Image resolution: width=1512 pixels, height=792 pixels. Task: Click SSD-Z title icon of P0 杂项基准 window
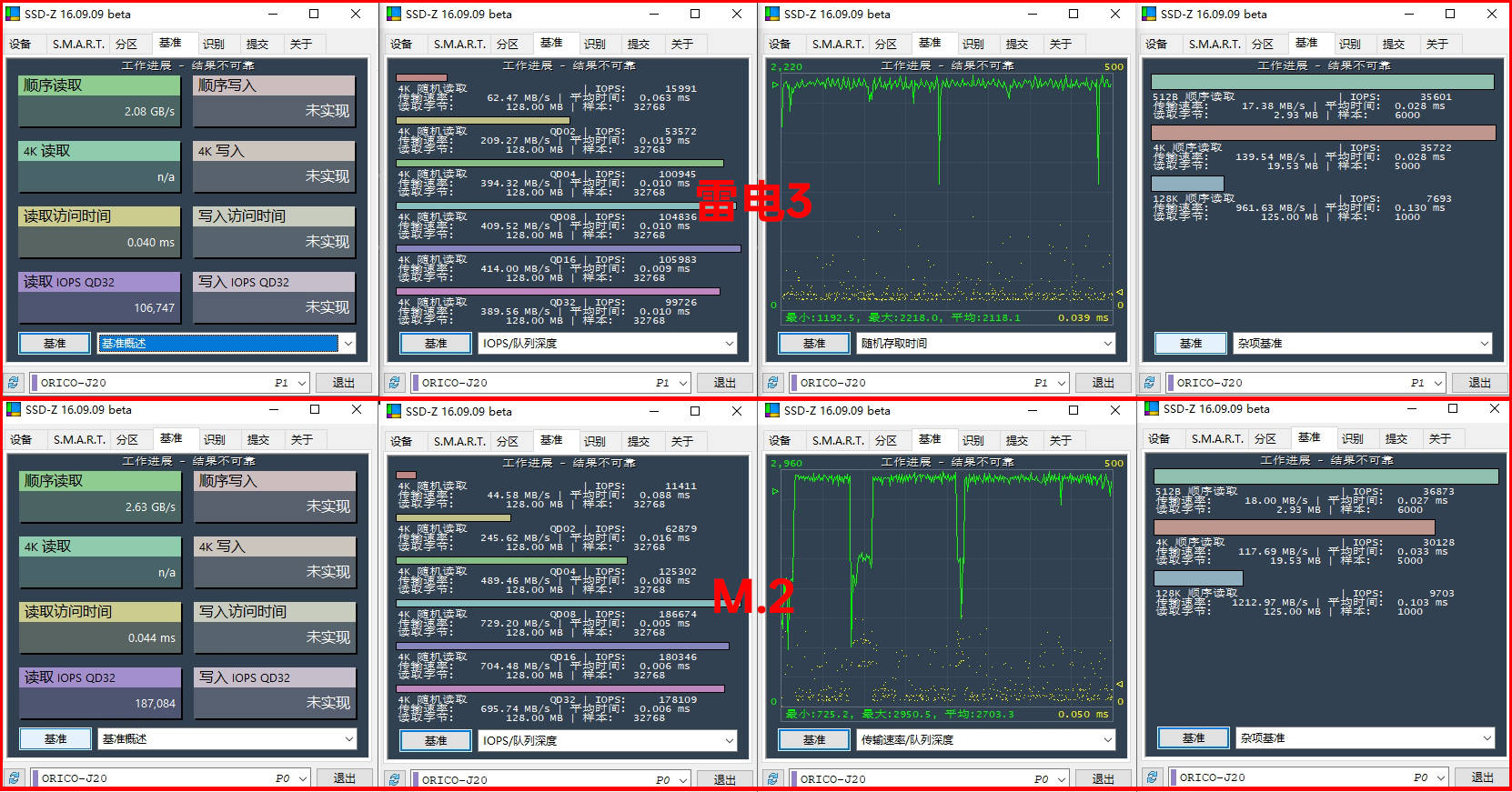pos(1152,408)
